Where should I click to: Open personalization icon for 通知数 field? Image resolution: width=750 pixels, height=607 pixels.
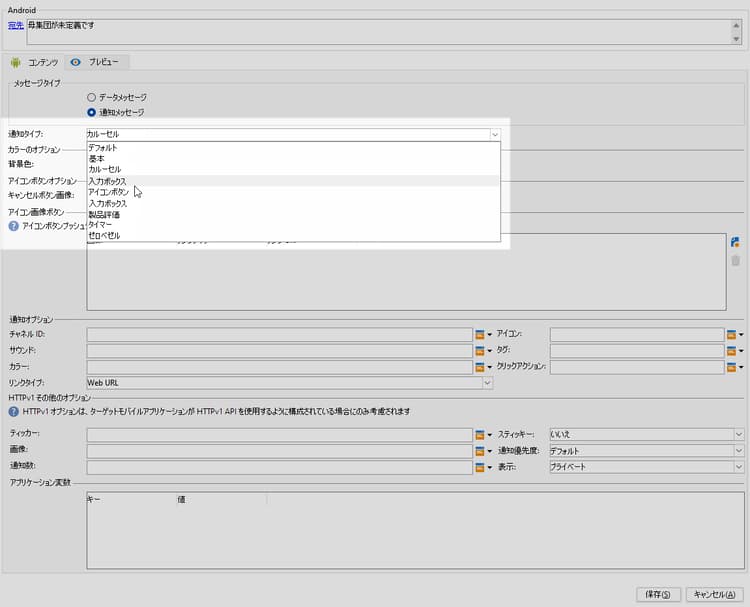(x=480, y=467)
